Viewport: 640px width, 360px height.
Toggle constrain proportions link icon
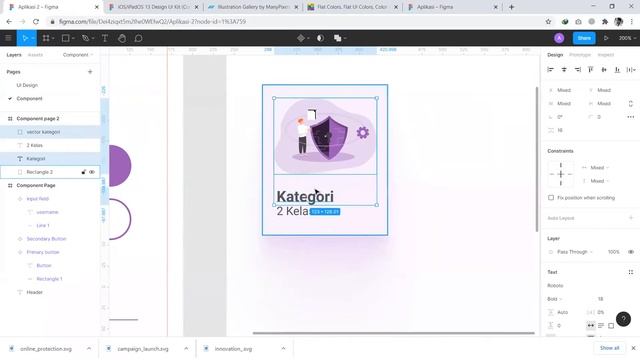click(631, 103)
